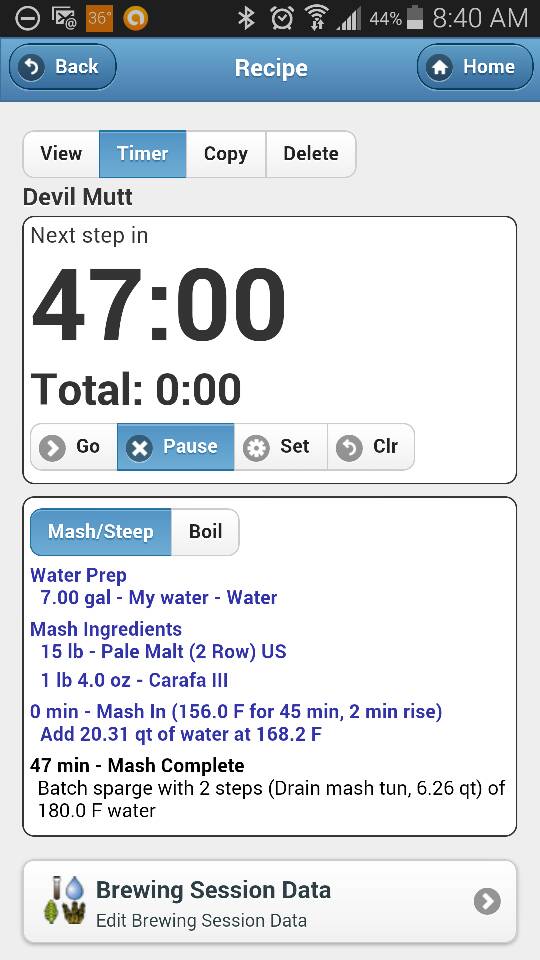Switch to the Boil segment
Viewport: 540px width, 960px height.
tap(205, 531)
